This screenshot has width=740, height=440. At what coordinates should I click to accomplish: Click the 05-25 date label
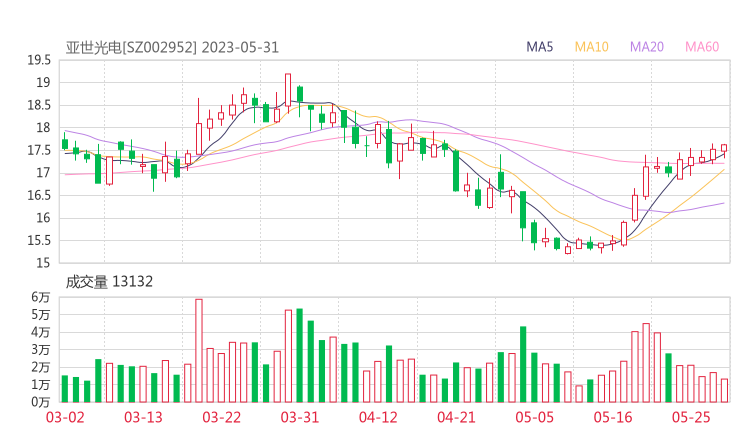pyautogui.click(x=691, y=417)
